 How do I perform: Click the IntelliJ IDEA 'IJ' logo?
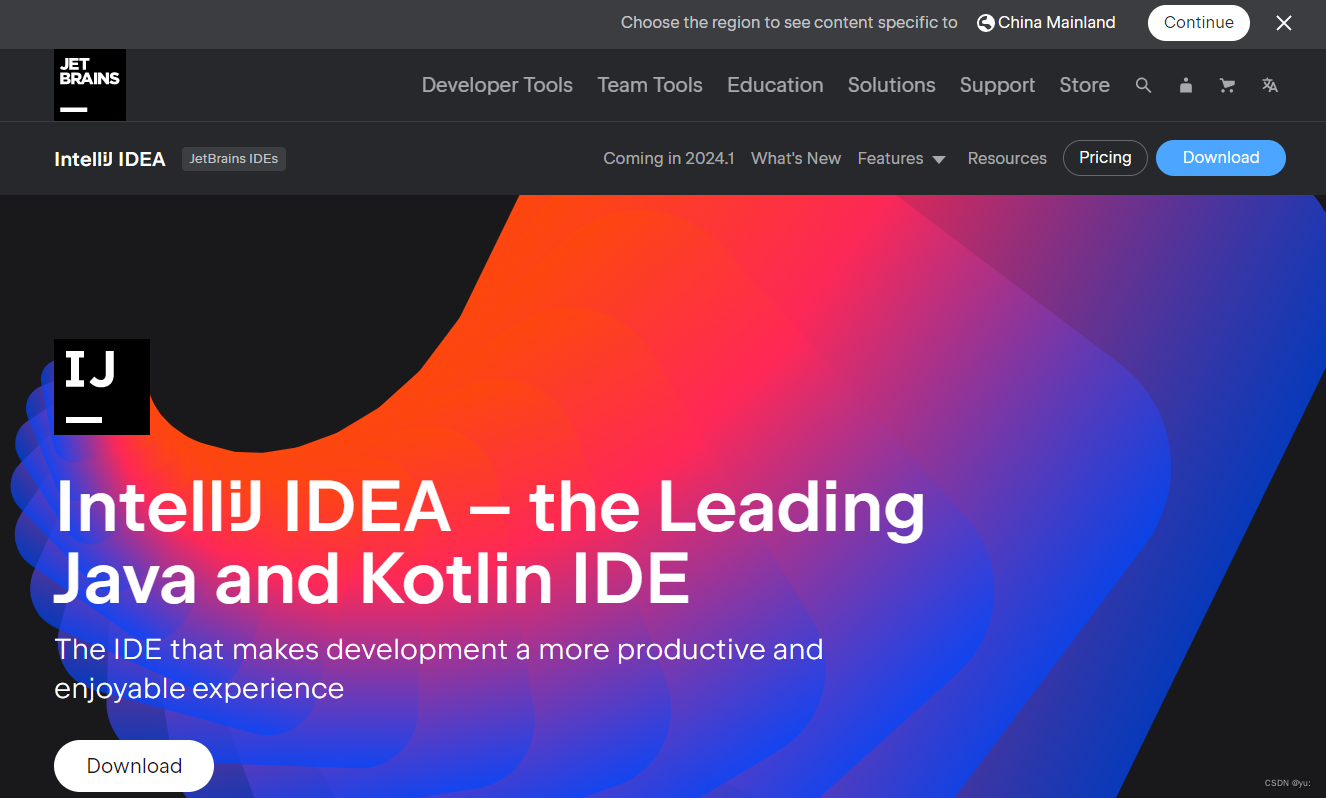pyautogui.click(x=101, y=386)
